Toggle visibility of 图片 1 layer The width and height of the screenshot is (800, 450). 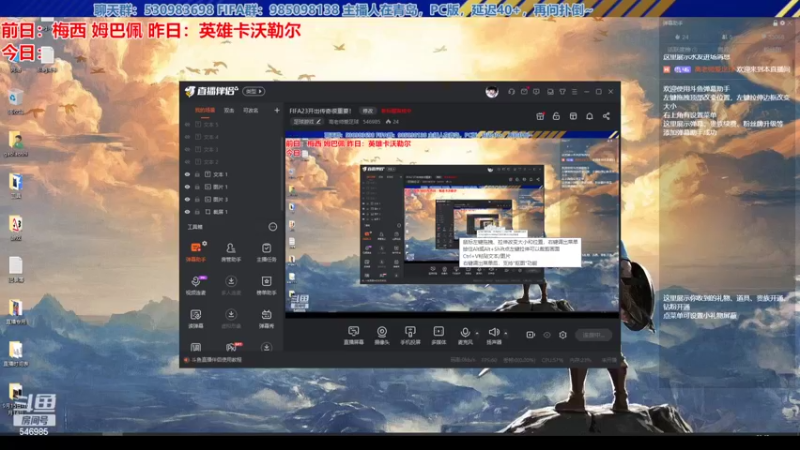point(187,187)
